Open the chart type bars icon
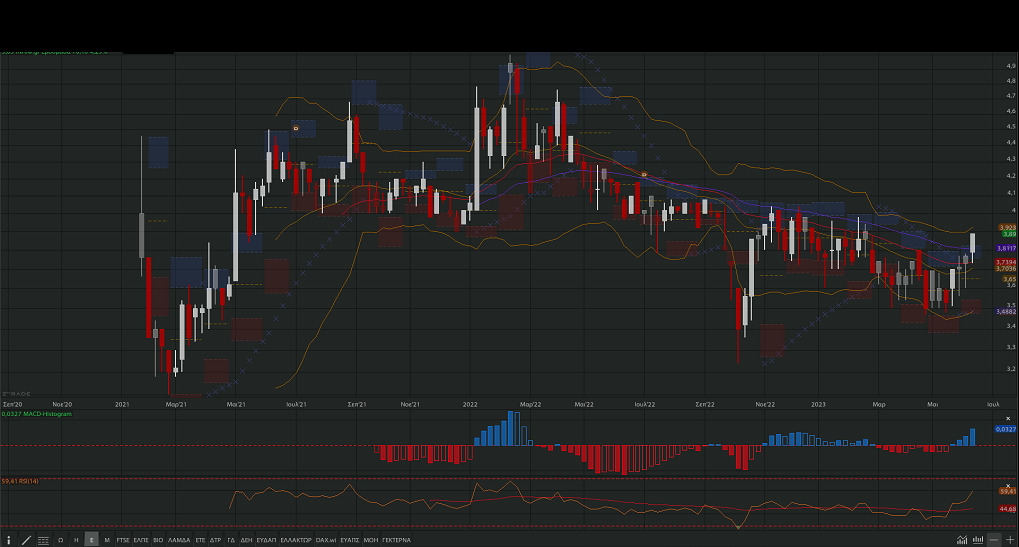 [978, 540]
